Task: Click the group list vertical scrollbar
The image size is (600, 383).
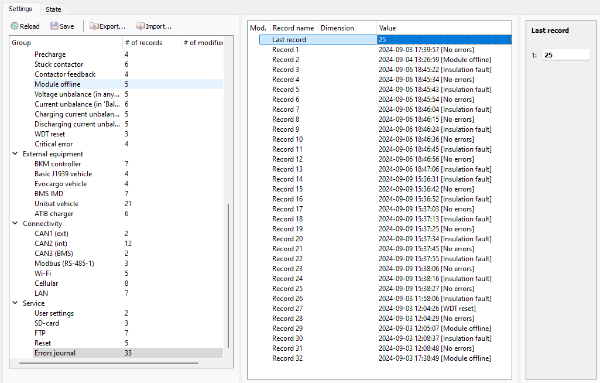Action: pyautogui.click(x=228, y=275)
